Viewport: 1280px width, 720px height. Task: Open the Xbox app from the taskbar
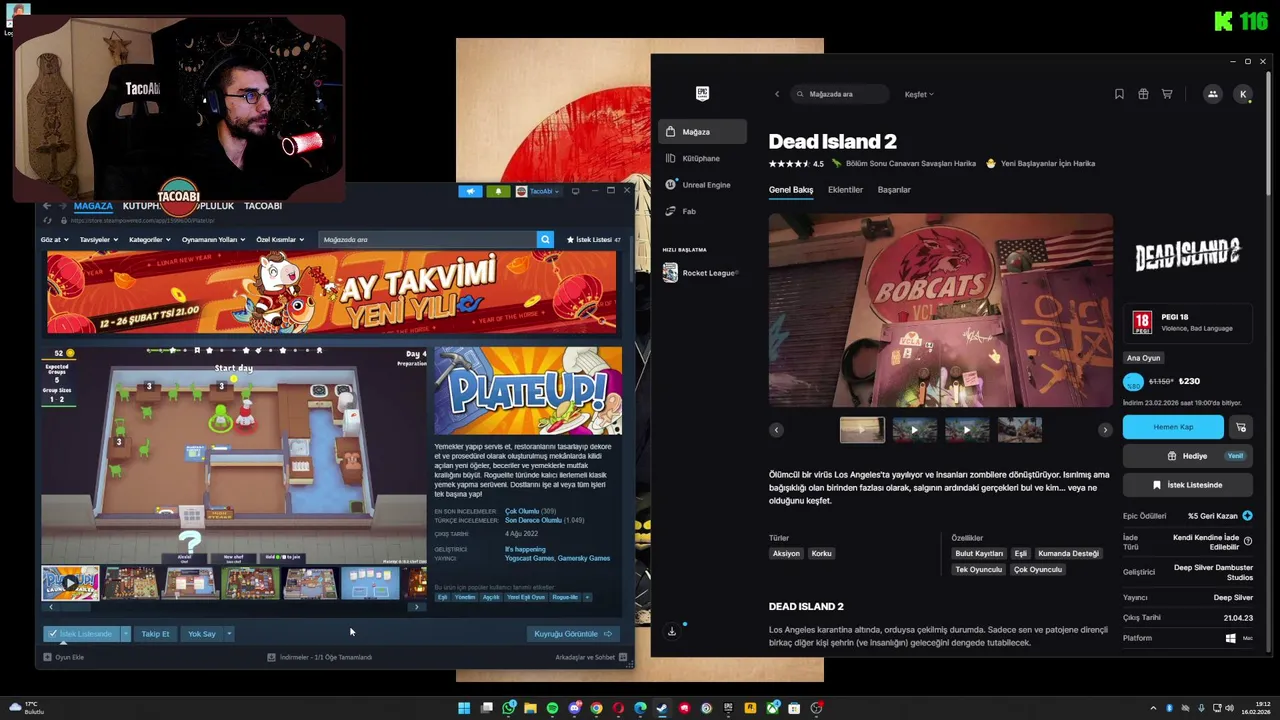click(772, 708)
